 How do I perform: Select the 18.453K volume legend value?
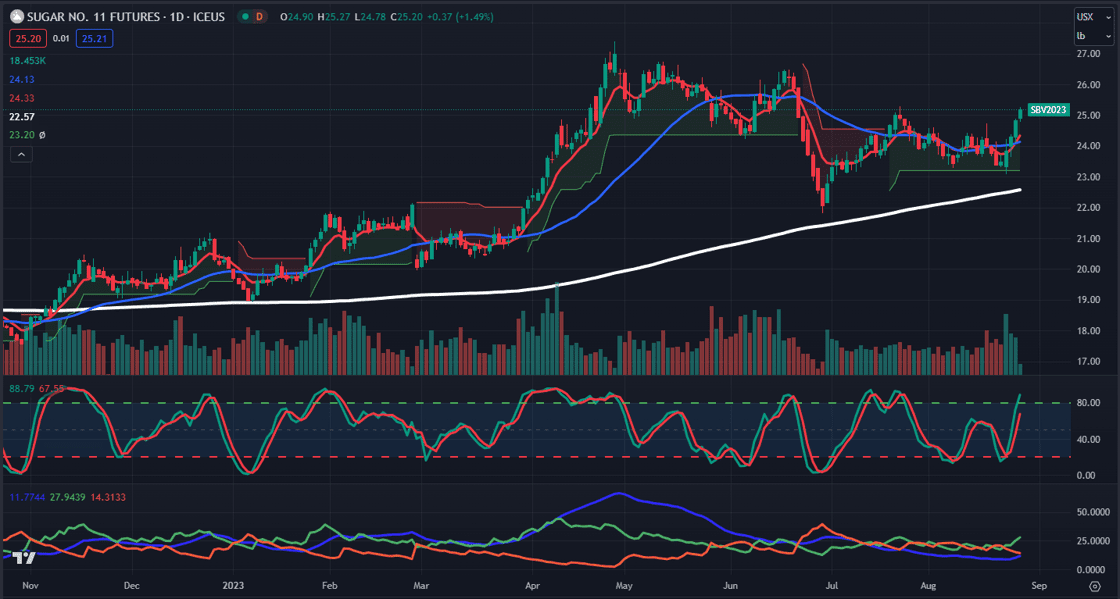click(x=27, y=61)
